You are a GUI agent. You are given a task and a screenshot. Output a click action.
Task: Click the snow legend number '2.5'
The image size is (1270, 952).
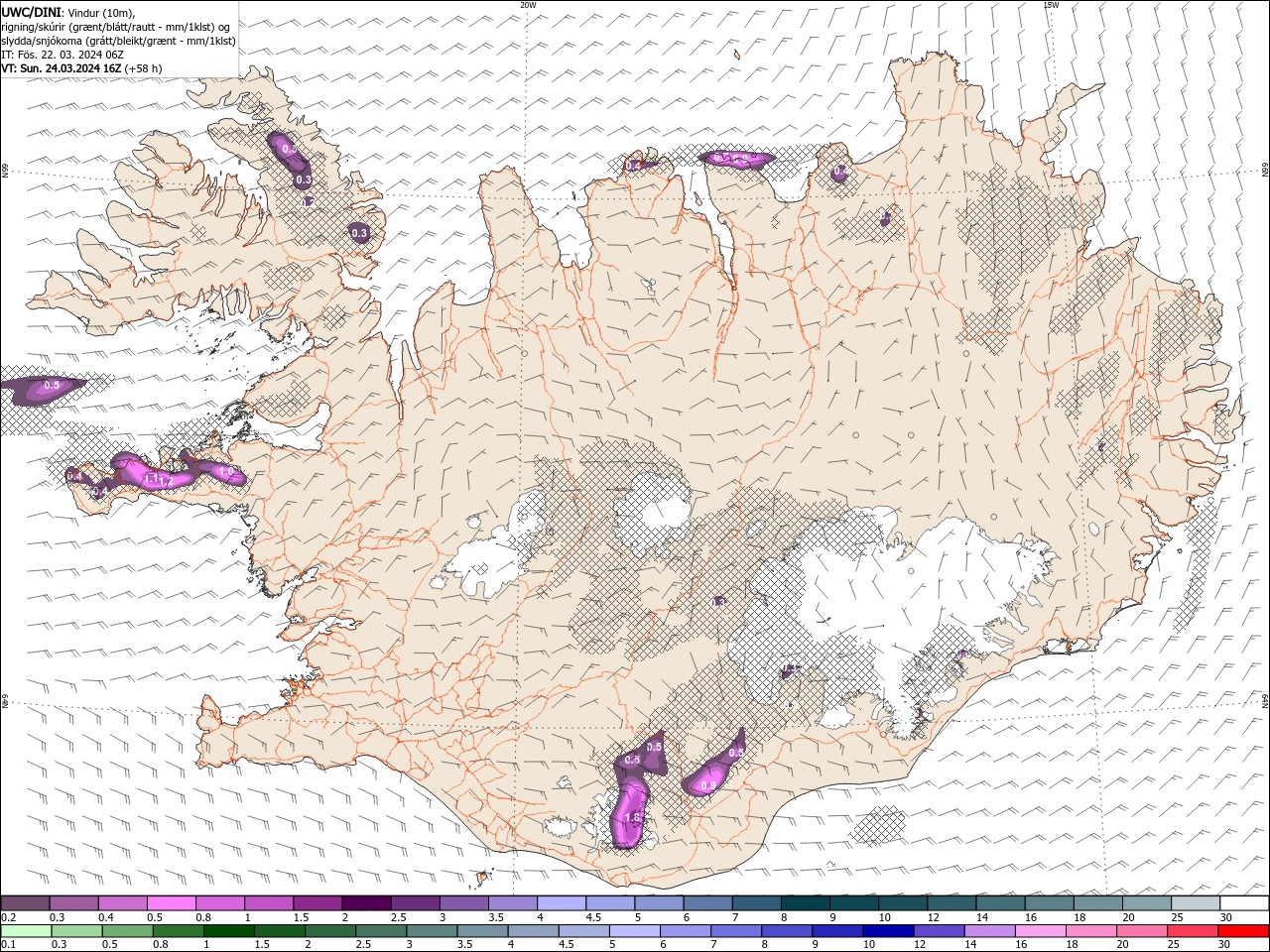click(x=398, y=917)
